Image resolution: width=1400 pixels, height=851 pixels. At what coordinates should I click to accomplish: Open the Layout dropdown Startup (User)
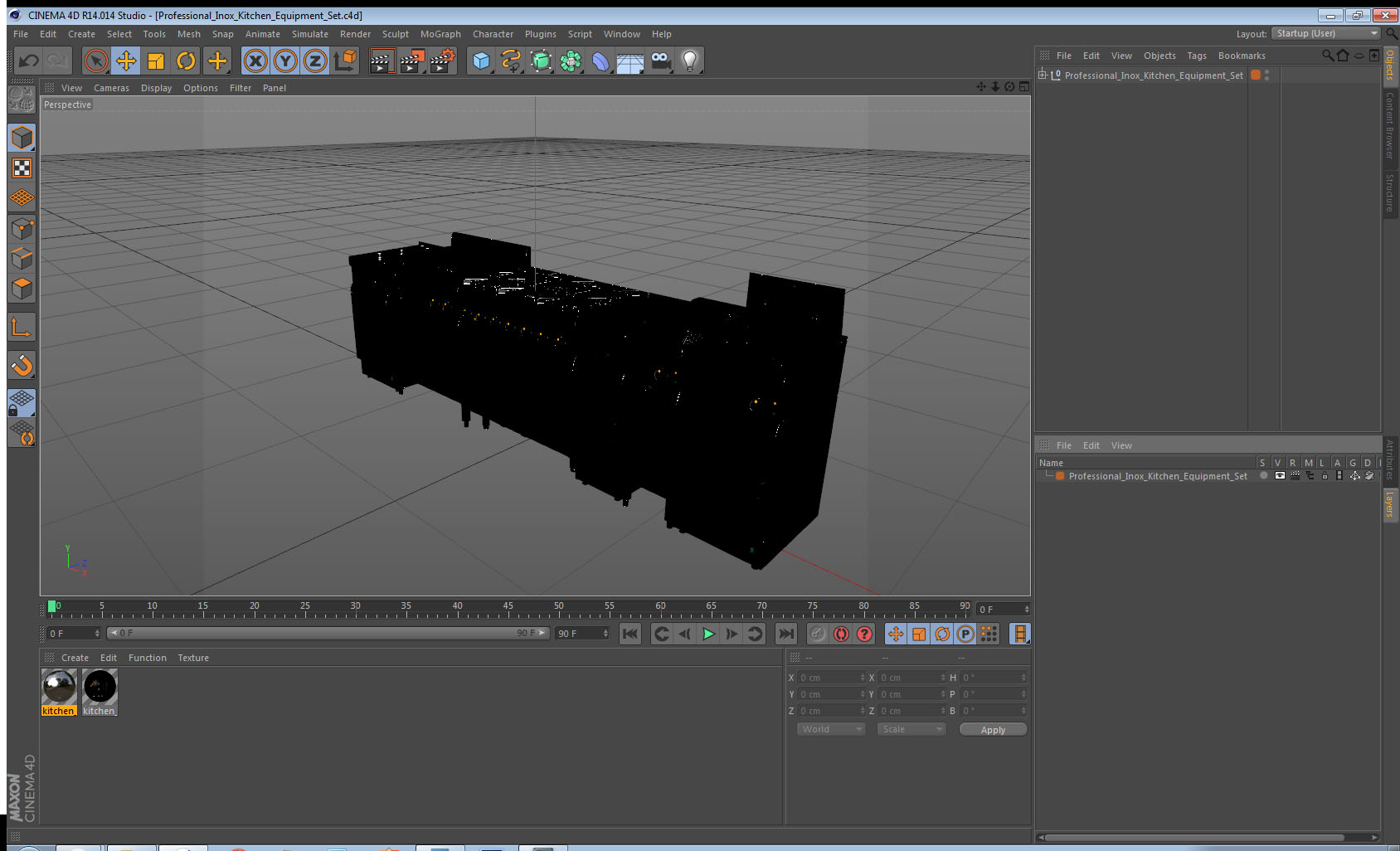pos(1327,33)
